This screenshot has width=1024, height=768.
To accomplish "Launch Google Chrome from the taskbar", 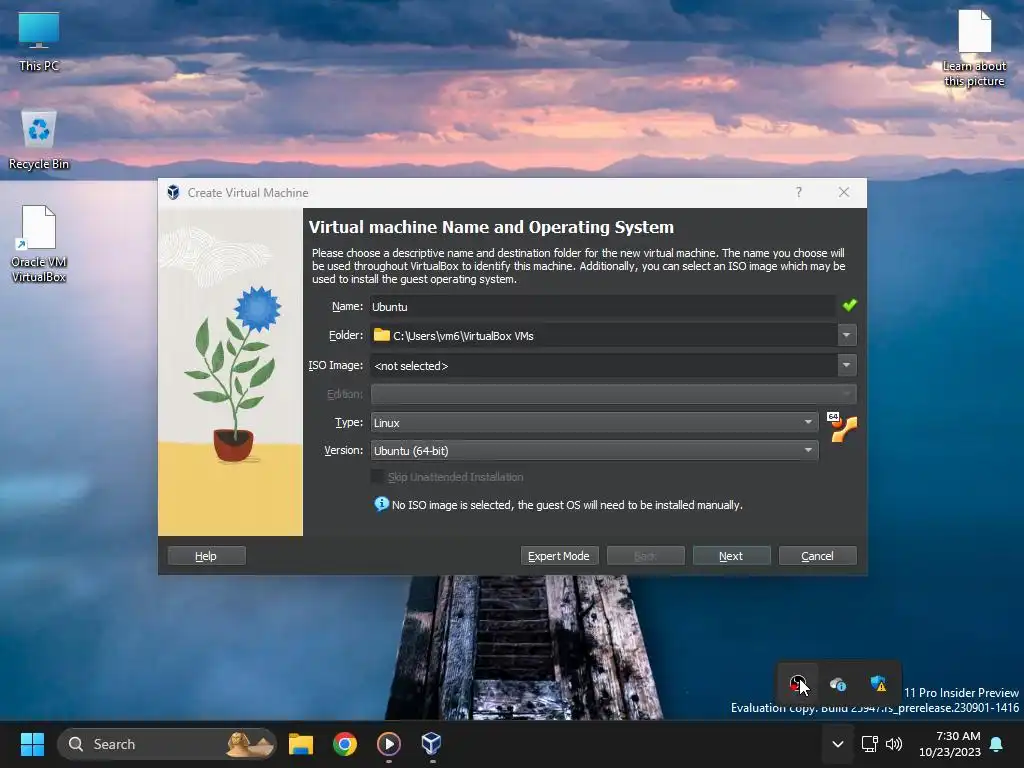I will pyautogui.click(x=345, y=744).
